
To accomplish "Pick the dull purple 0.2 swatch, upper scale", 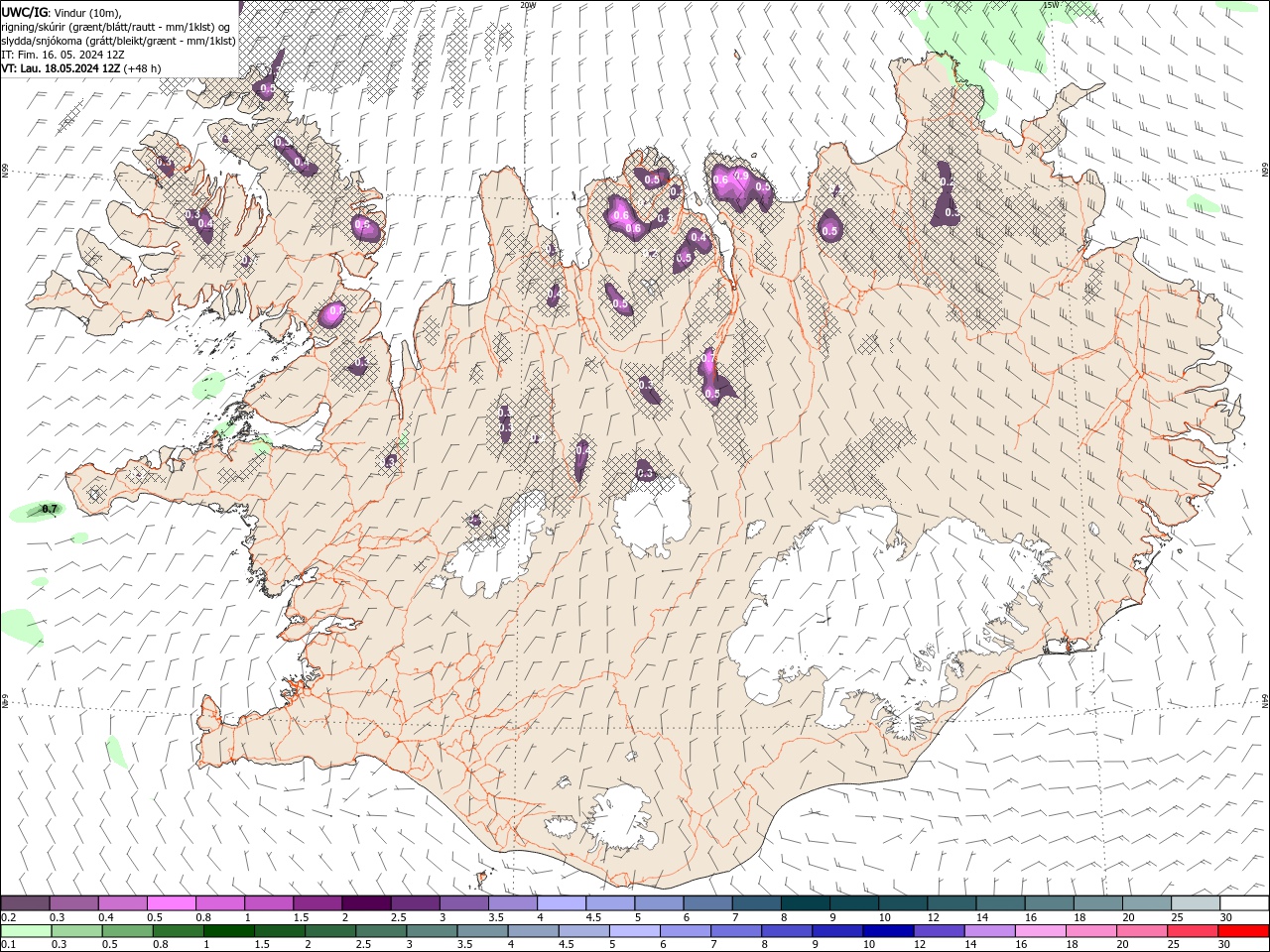I will [25, 903].
